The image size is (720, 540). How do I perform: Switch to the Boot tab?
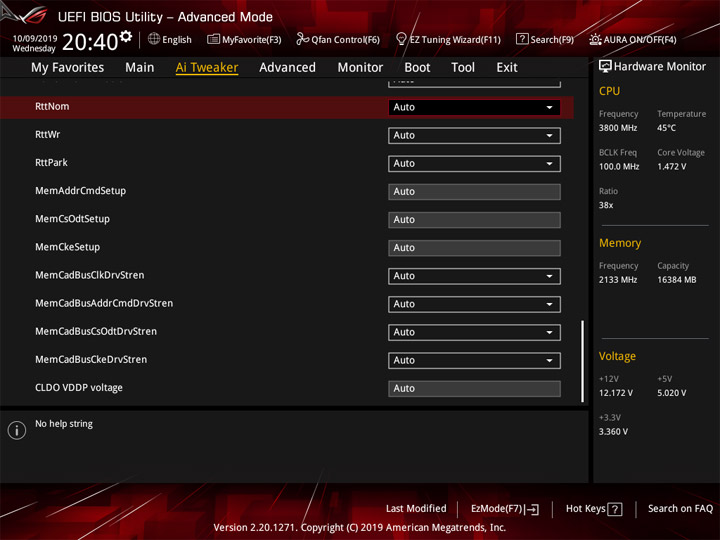(x=417, y=68)
